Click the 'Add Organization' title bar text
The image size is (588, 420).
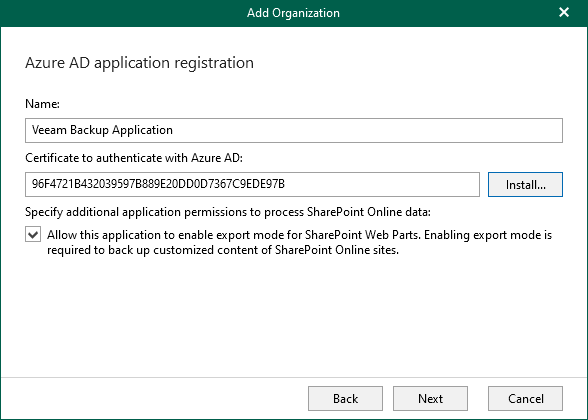293,13
